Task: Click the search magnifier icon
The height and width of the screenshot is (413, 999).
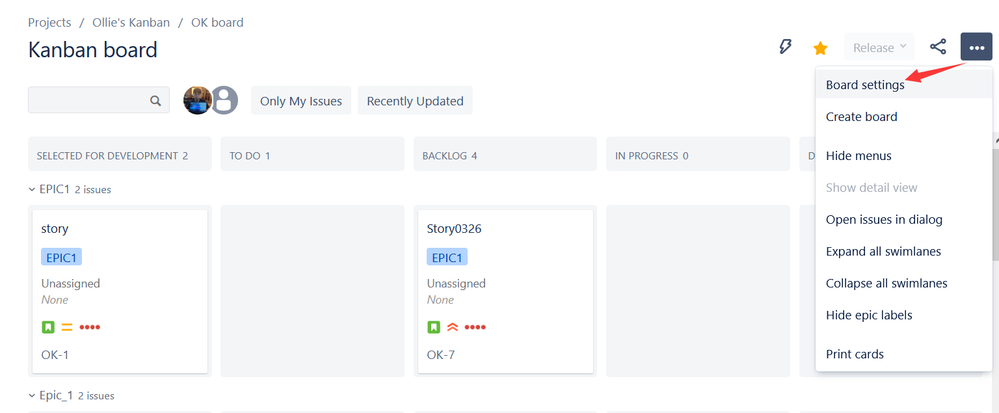Action: point(155,100)
